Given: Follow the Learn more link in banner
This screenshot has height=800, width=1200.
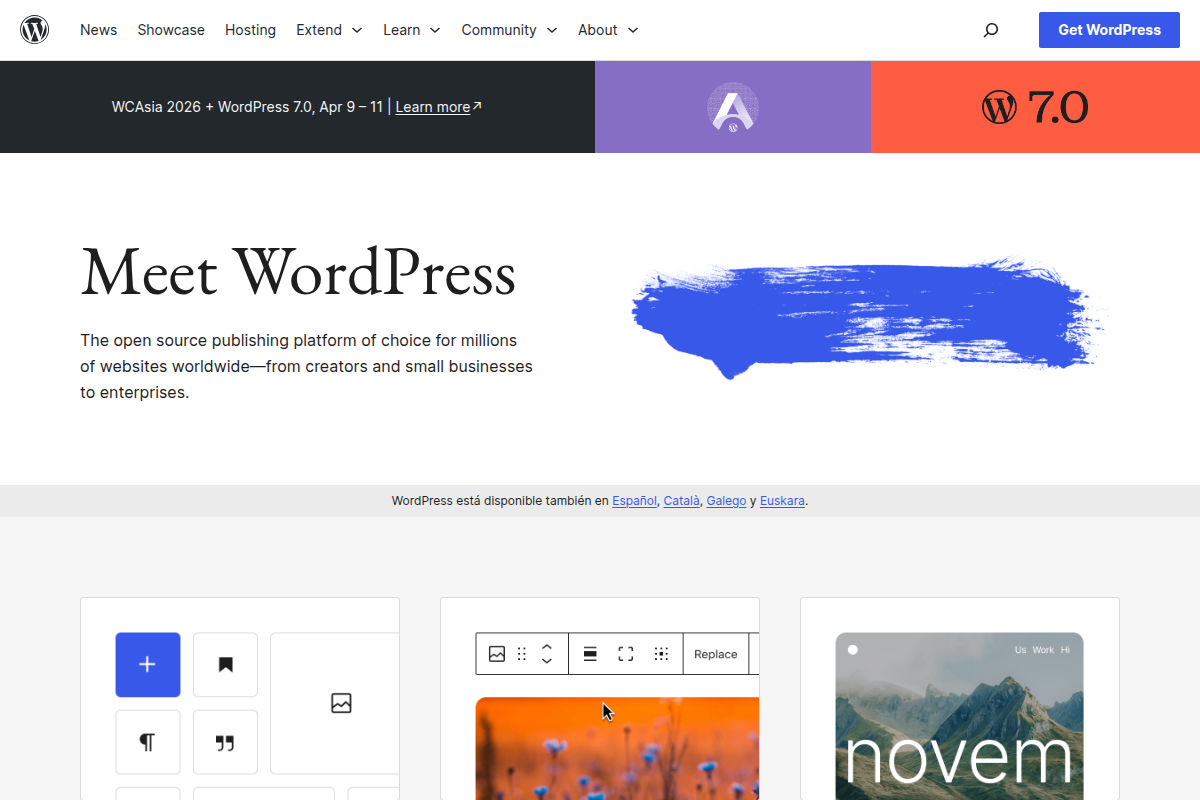Looking at the screenshot, I should 433,107.
